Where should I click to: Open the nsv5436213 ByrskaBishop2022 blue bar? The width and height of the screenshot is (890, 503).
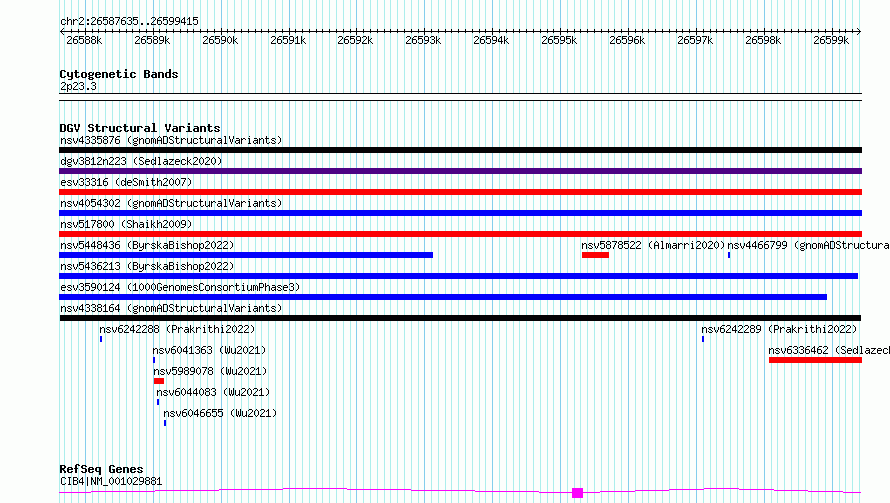pos(459,276)
